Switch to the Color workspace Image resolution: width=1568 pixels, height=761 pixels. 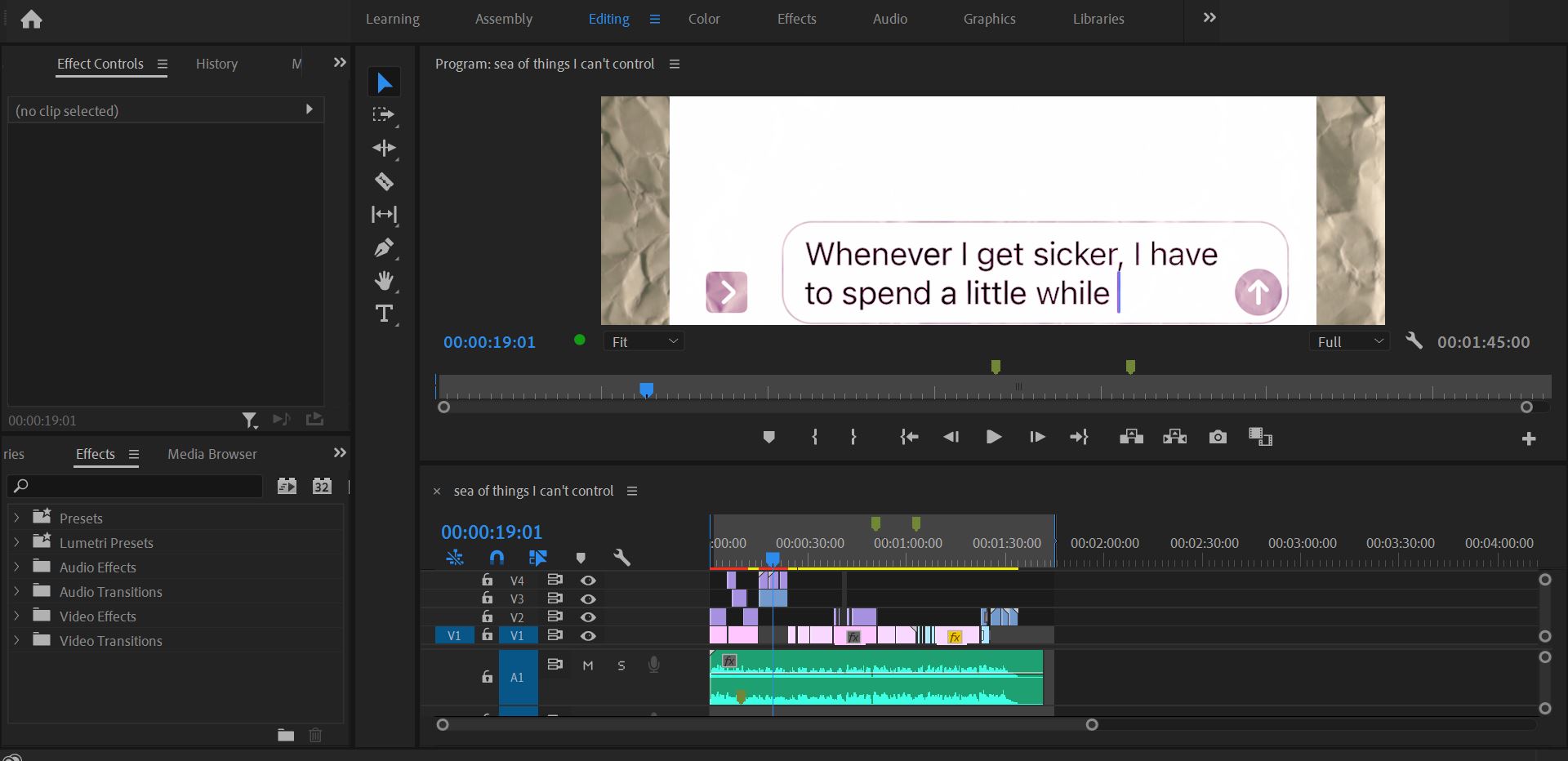click(703, 19)
